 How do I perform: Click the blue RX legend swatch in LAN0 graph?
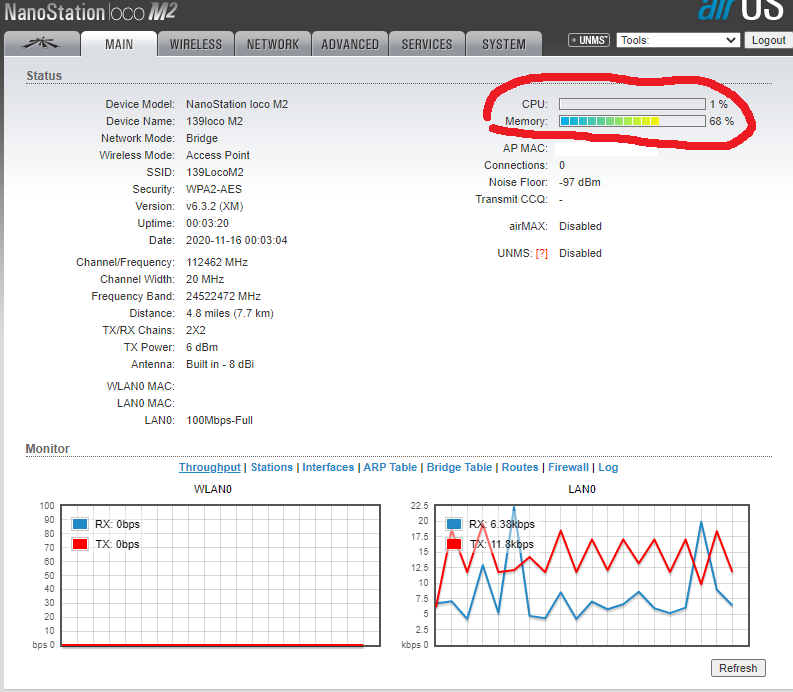(x=454, y=524)
